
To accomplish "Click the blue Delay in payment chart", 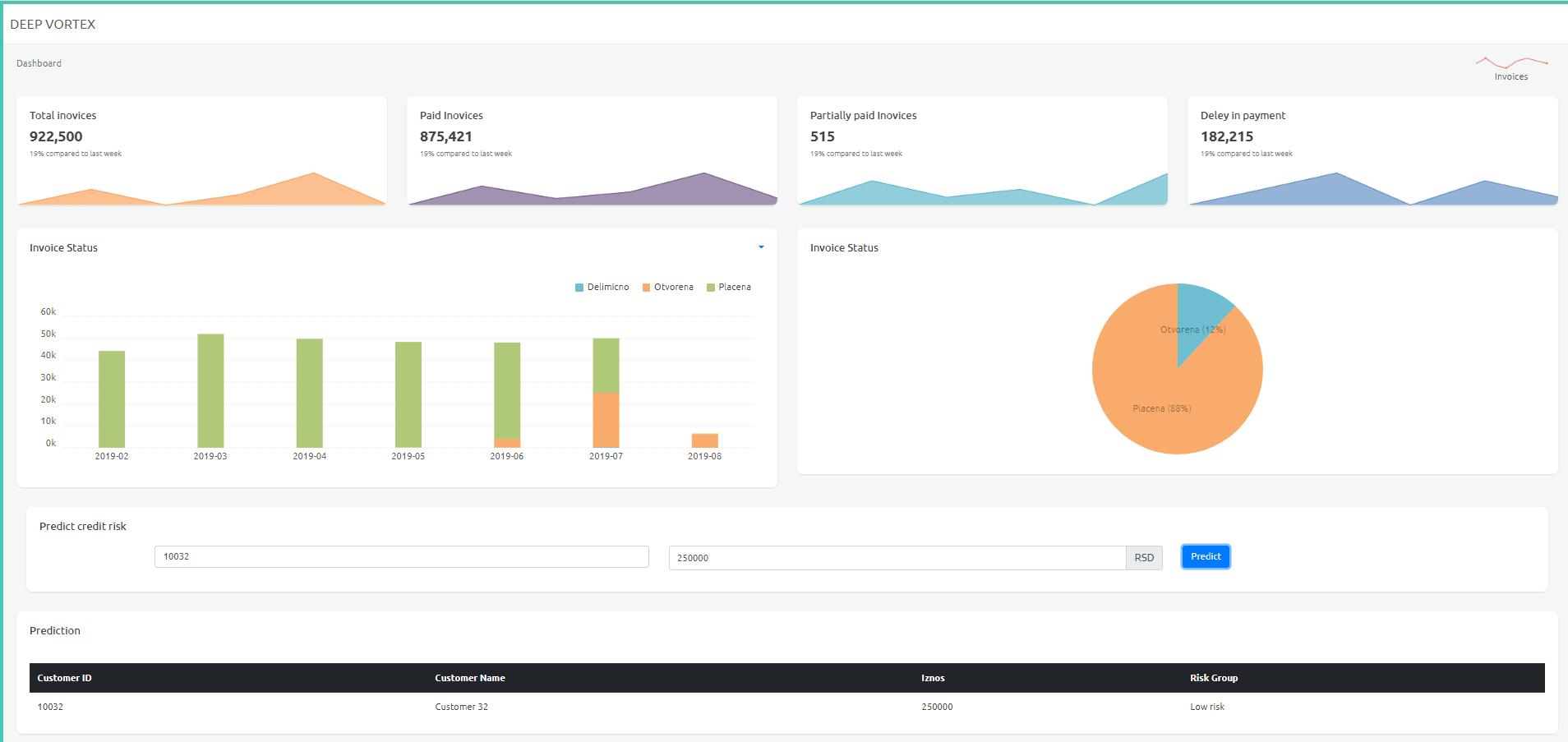I will coord(1335,191).
